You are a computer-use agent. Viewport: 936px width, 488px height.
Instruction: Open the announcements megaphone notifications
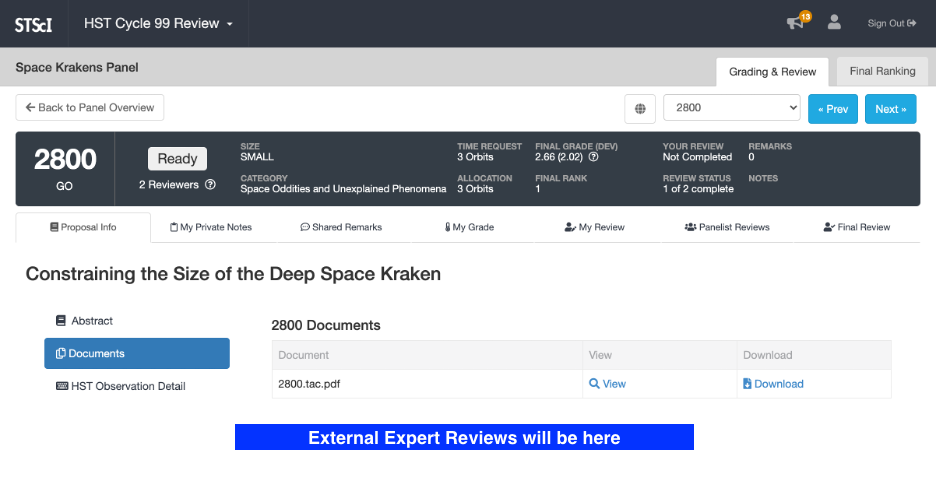[x=796, y=23]
